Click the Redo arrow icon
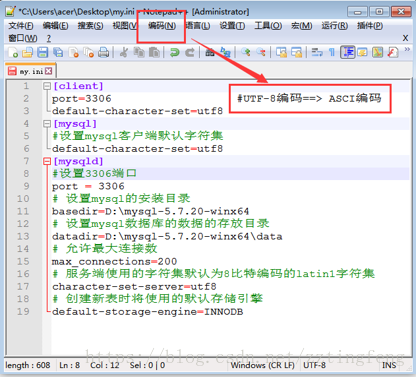This screenshot has width=416, height=377. coord(190,52)
